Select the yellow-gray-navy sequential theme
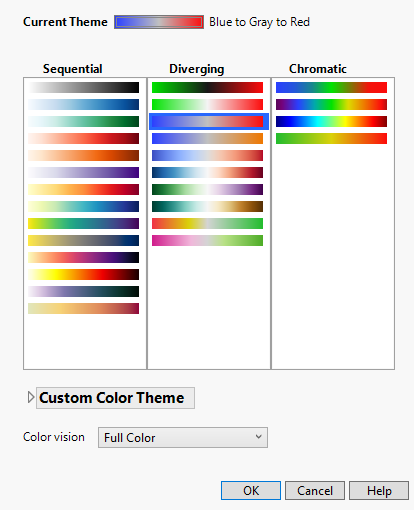Screen dimensions: 414x510 coord(83,240)
